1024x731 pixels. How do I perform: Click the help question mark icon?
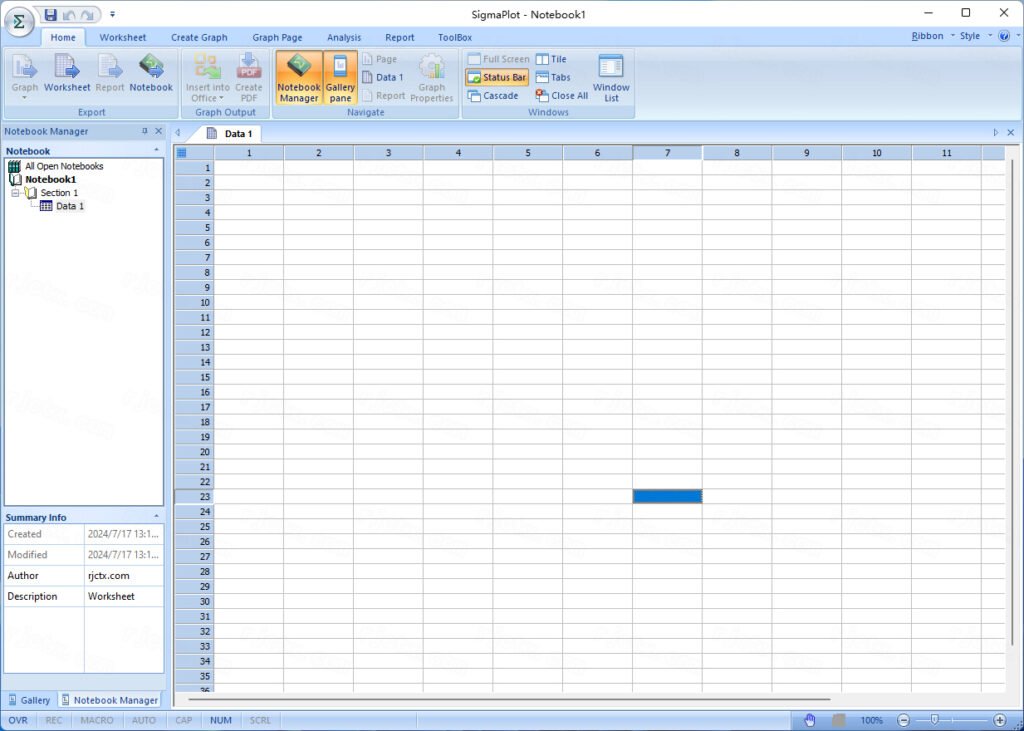(1004, 36)
